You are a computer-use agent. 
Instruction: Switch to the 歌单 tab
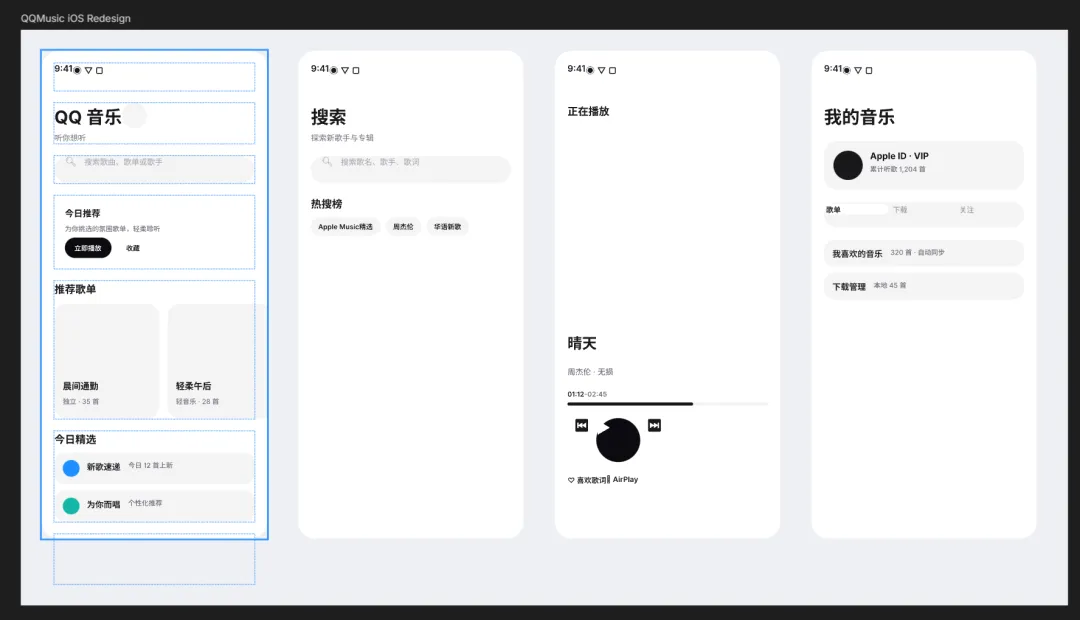857,209
